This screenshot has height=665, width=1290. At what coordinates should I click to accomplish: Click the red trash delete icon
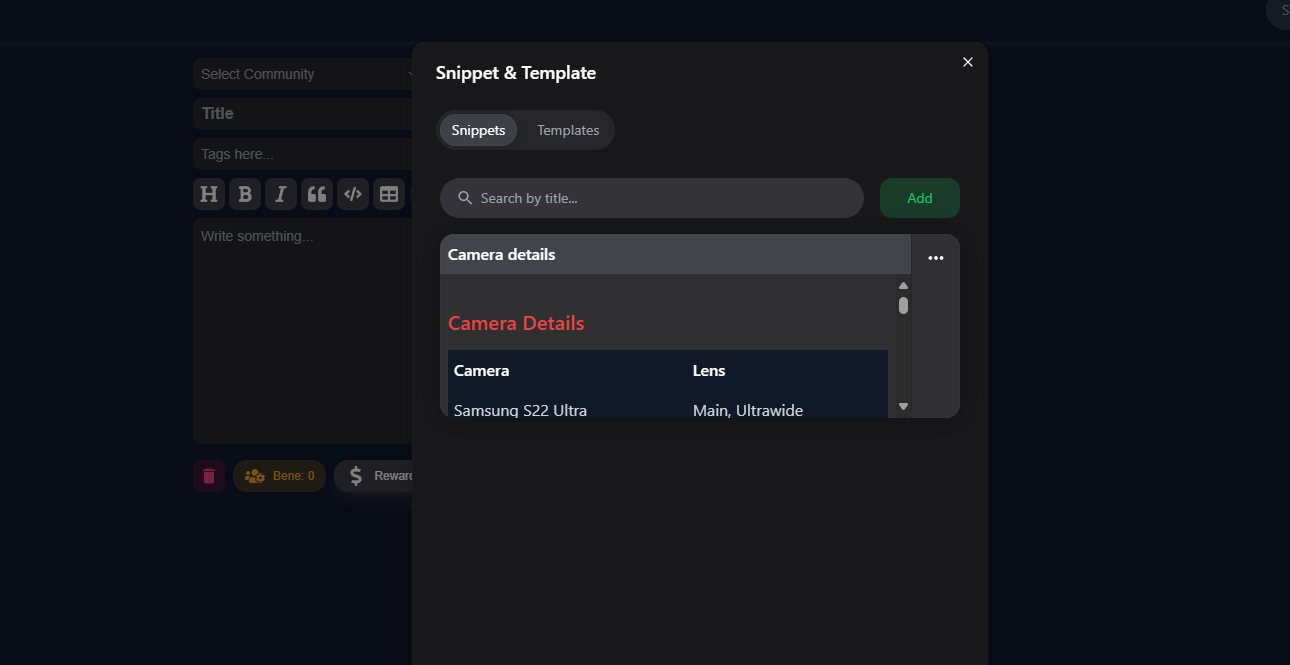tap(209, 476)
